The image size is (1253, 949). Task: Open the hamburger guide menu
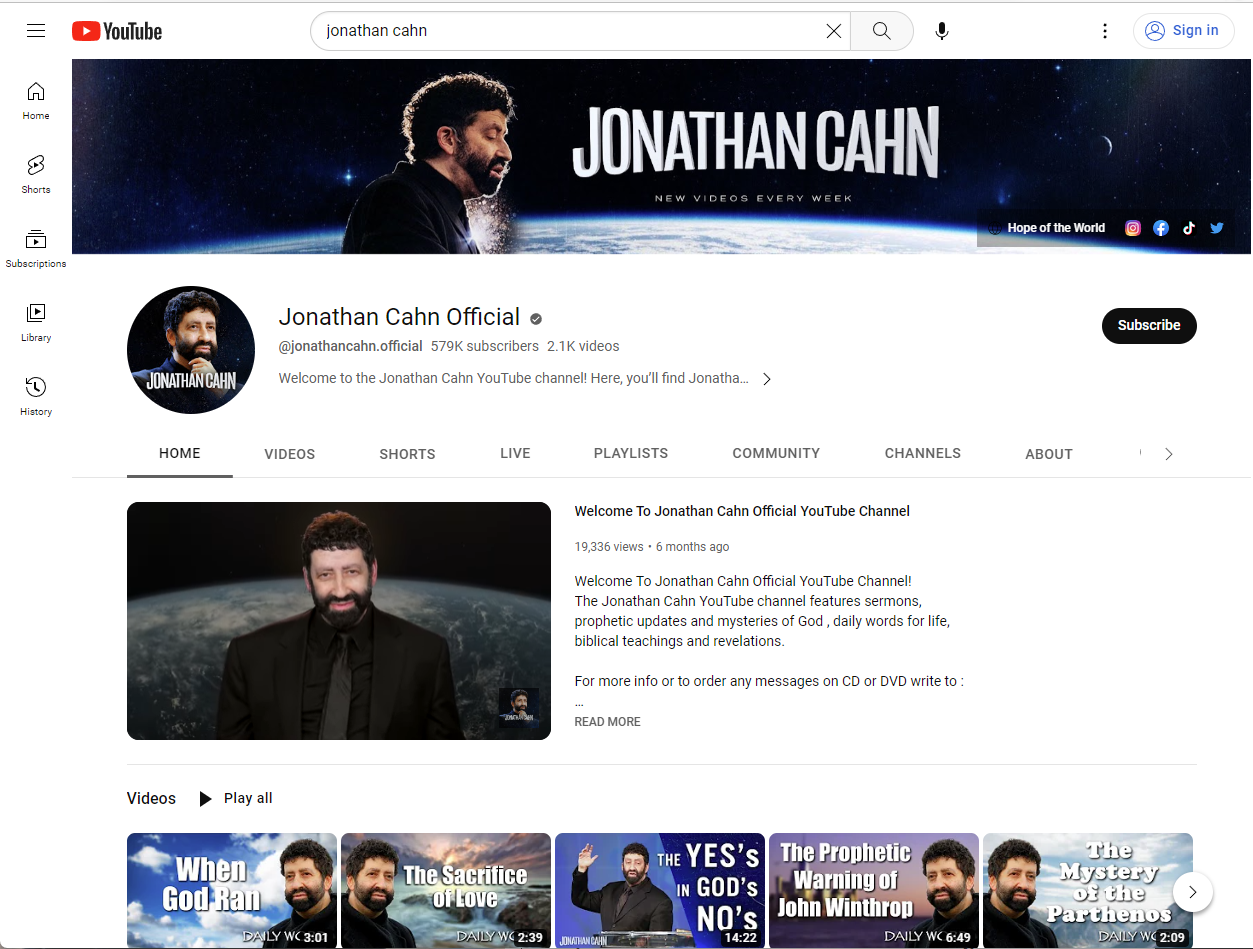[x=36, y=31]
